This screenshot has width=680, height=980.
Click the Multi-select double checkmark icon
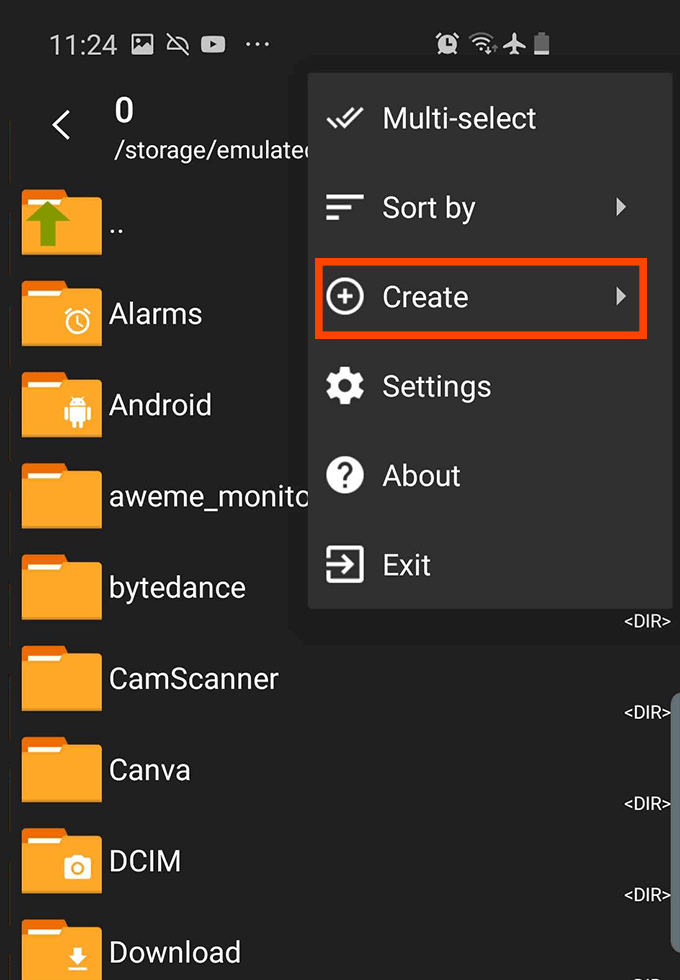tap(344, 118)
